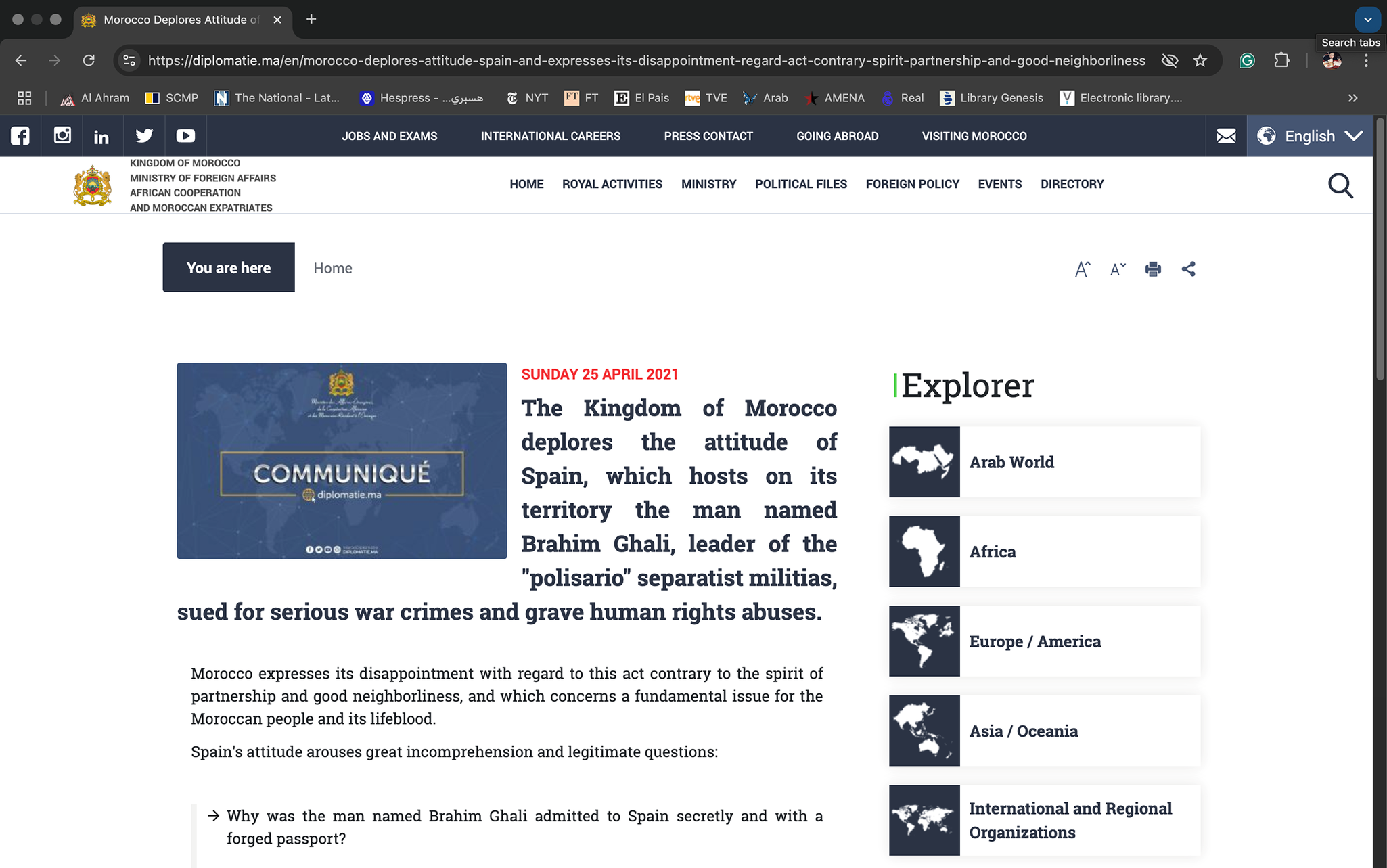Increase the article font size
Screen dimensions: 1387x868
point(1083,269)
